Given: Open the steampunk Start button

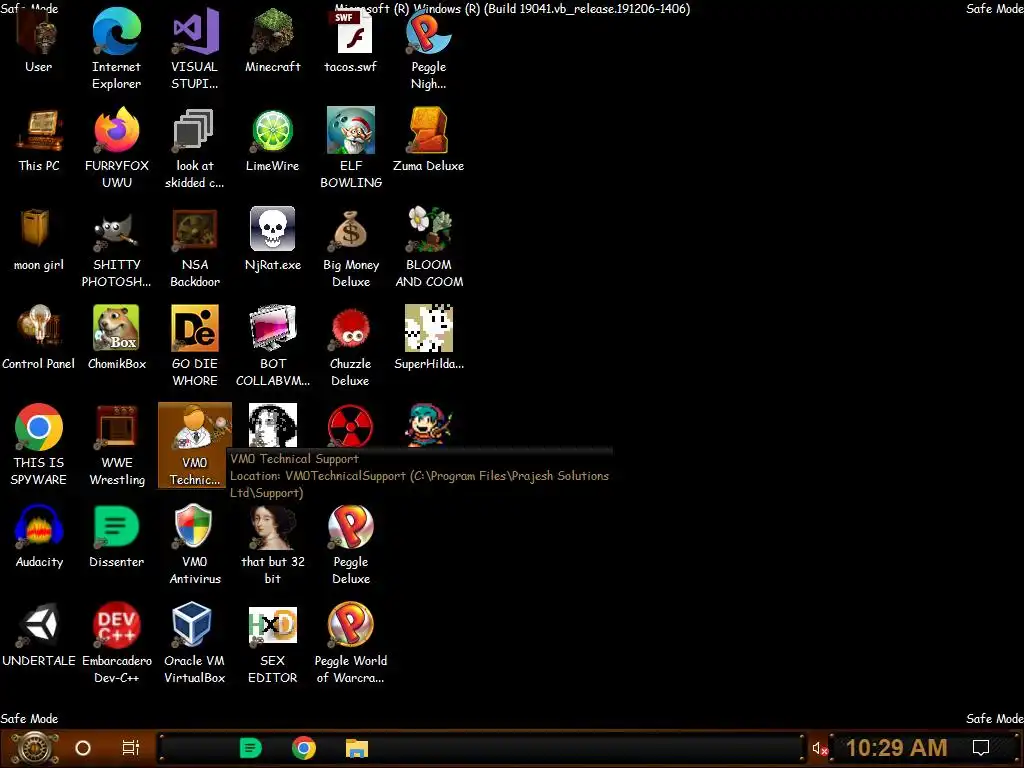Looking at the screenshot, I should (x=35, y=748).
